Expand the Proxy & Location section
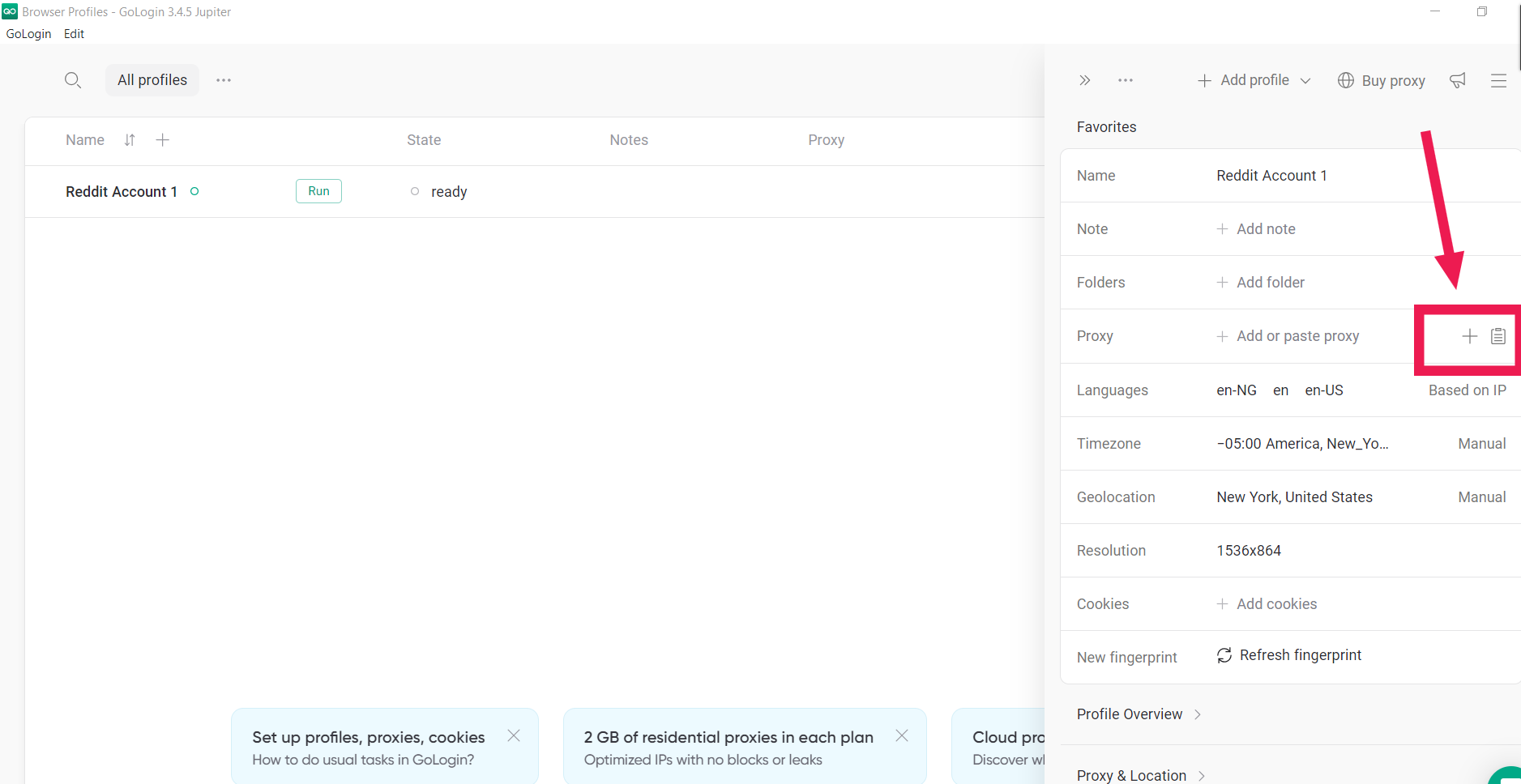1521x784 pixels. (1141, 776)
